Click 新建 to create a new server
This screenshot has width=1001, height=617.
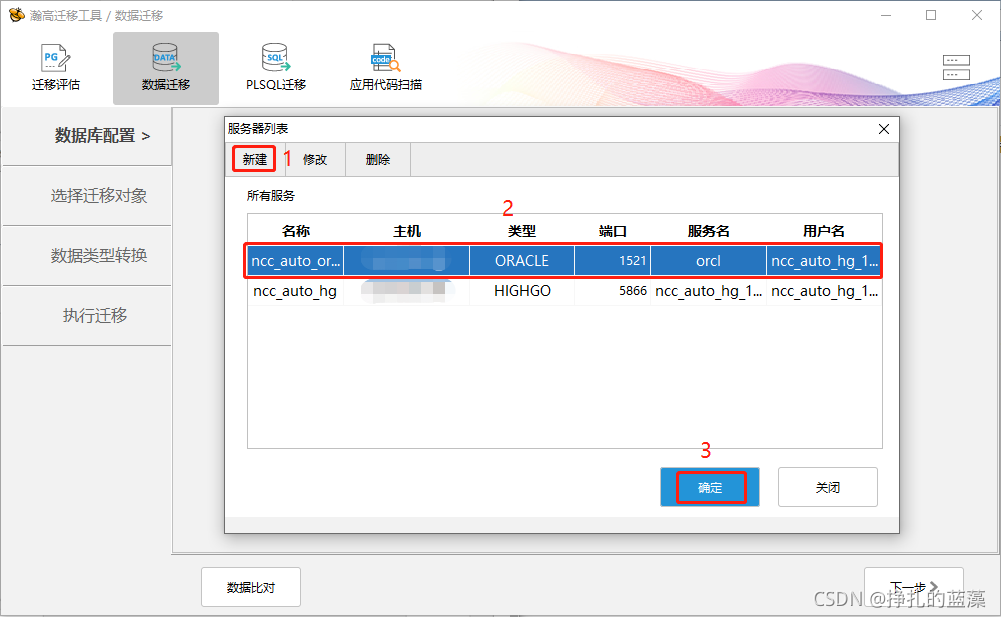(254, 159)
